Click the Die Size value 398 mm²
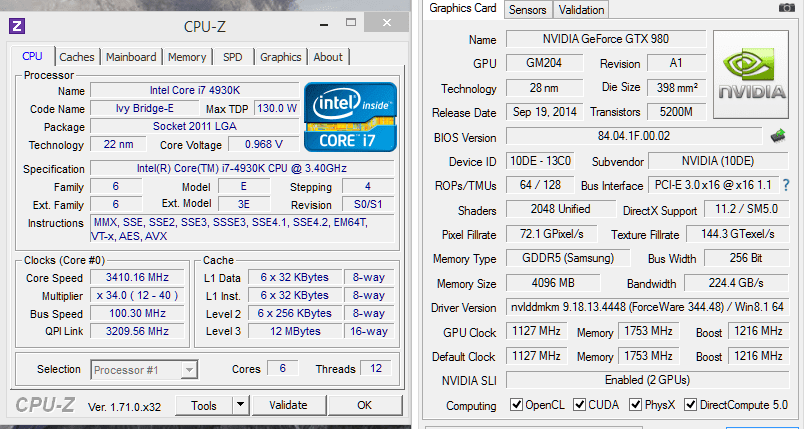This screenshot has height=429, width=805. click(677, 88)
